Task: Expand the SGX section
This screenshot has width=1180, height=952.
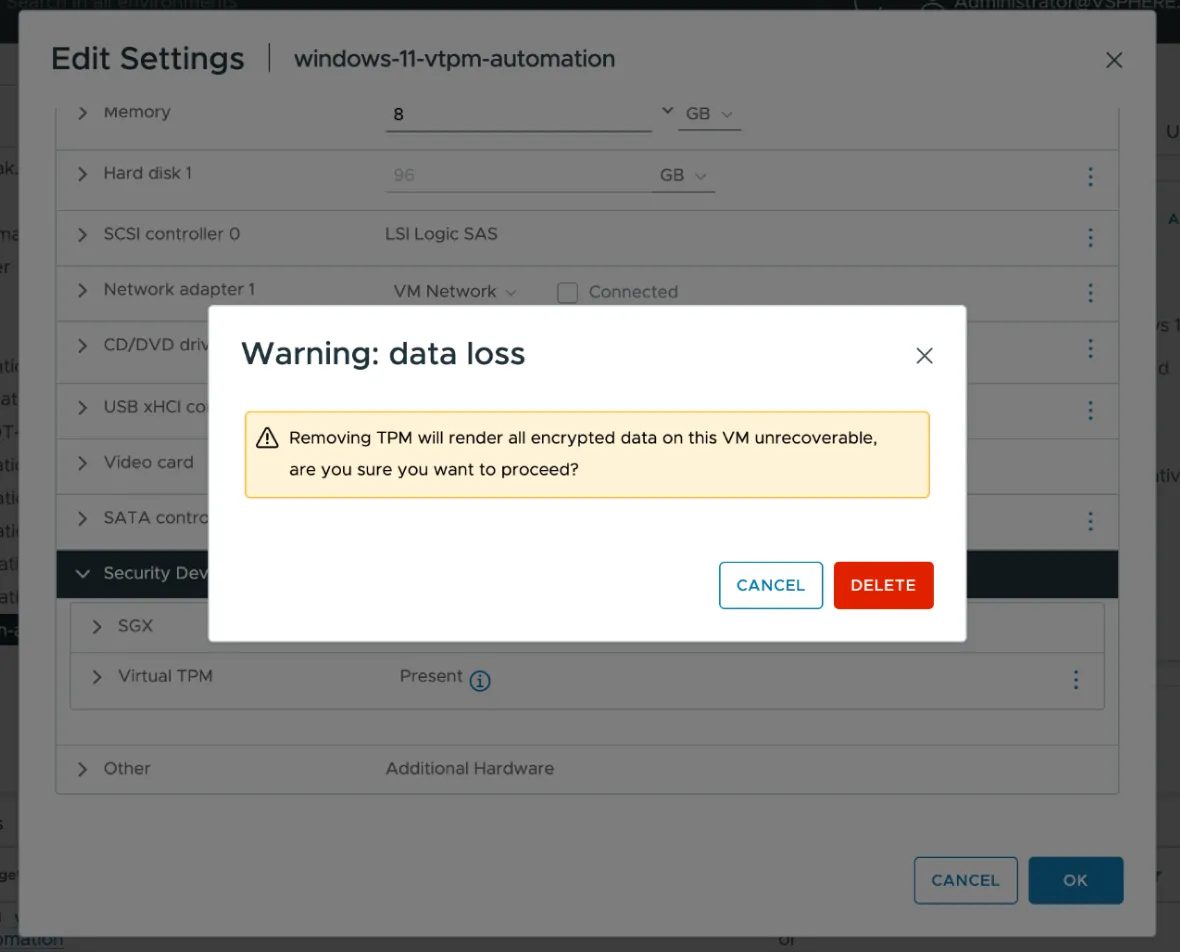Action: (x=96, y=626)
